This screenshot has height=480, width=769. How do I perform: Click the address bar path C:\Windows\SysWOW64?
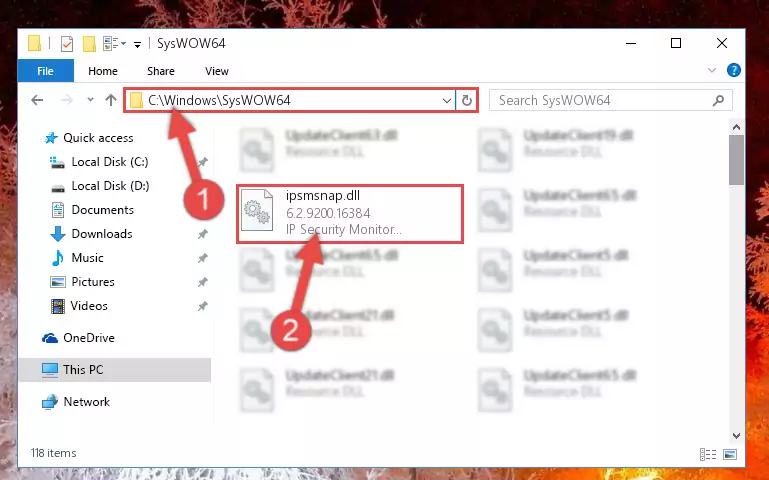point(219,101)
